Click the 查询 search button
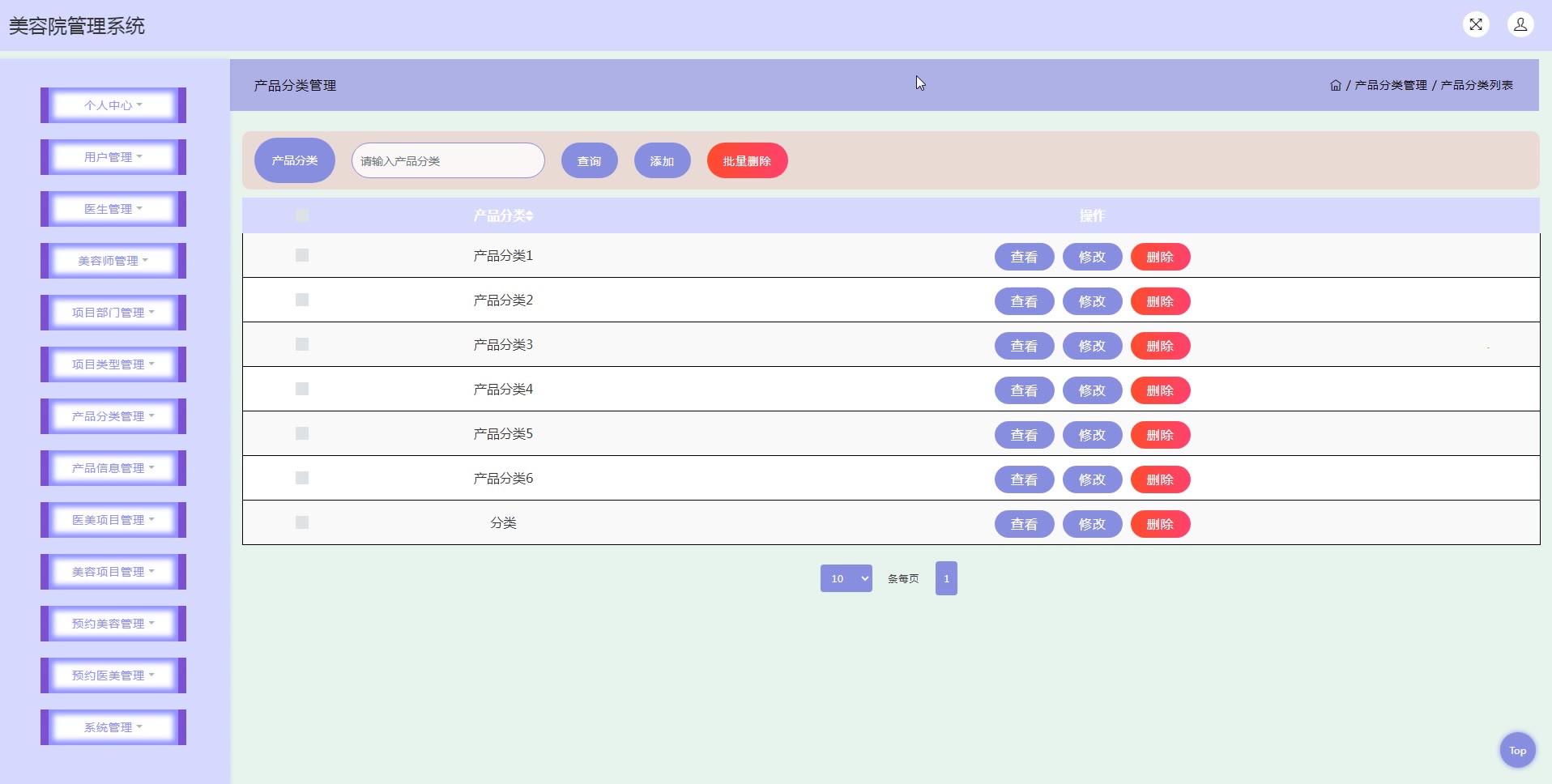 click(590, 160)
